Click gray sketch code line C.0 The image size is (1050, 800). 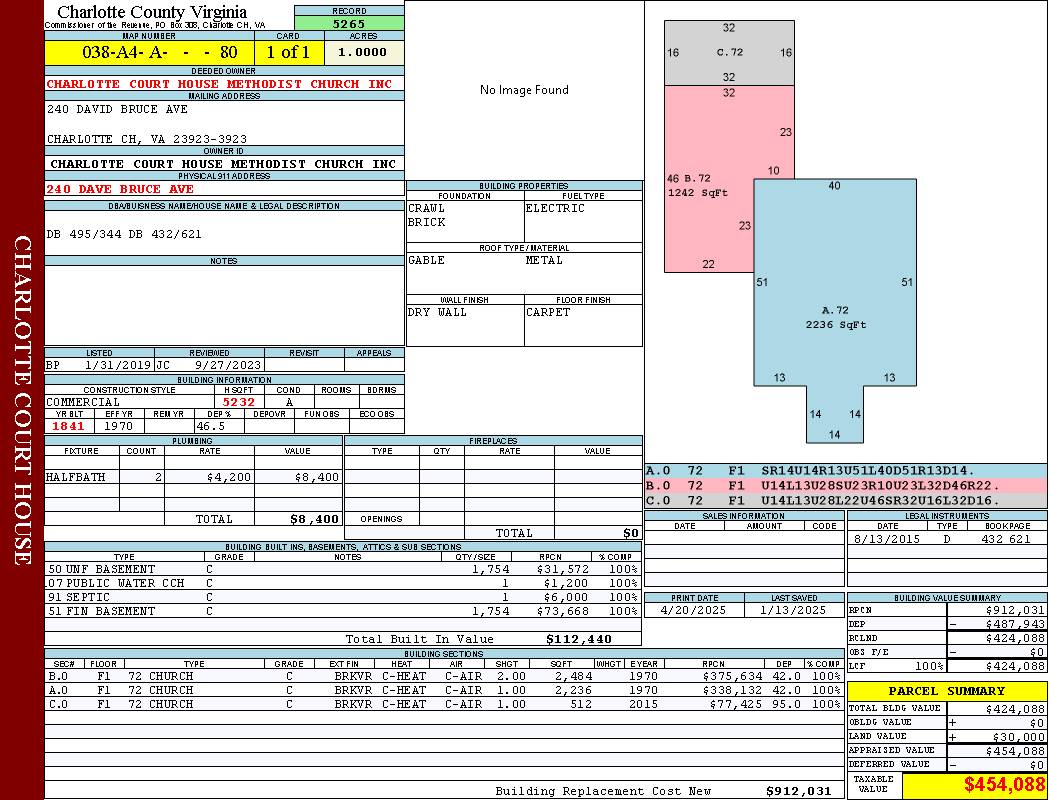pos(846,500)
